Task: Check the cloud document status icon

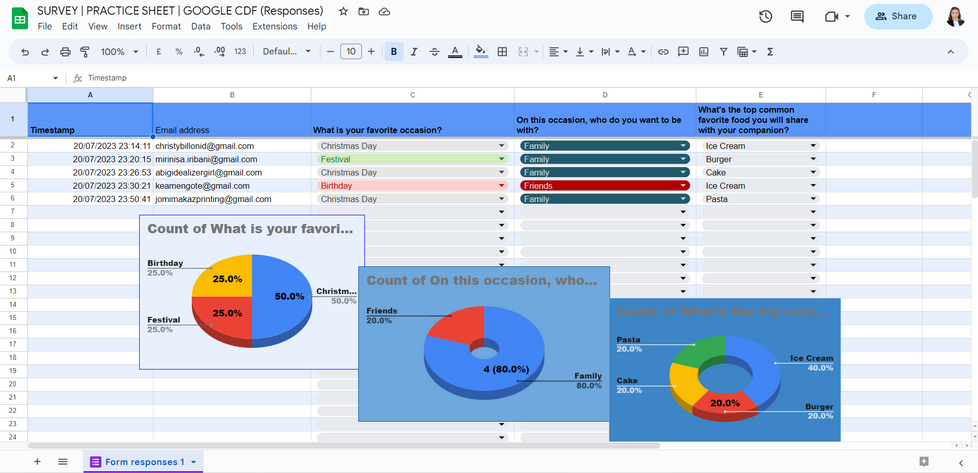Action: pos(385,11)
